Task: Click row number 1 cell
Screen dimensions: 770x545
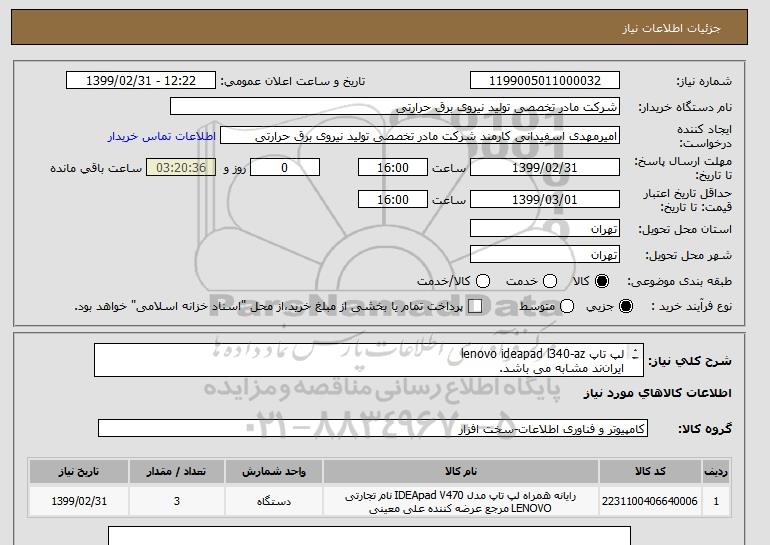Action: (716, 501)
